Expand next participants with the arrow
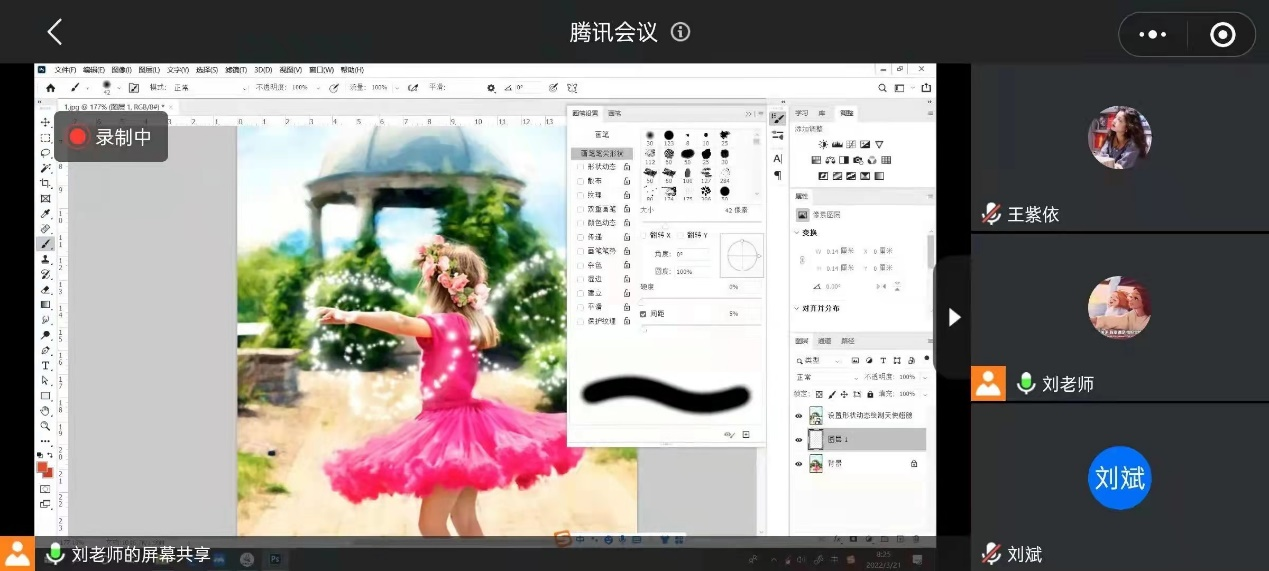 [x=954, y=317]
